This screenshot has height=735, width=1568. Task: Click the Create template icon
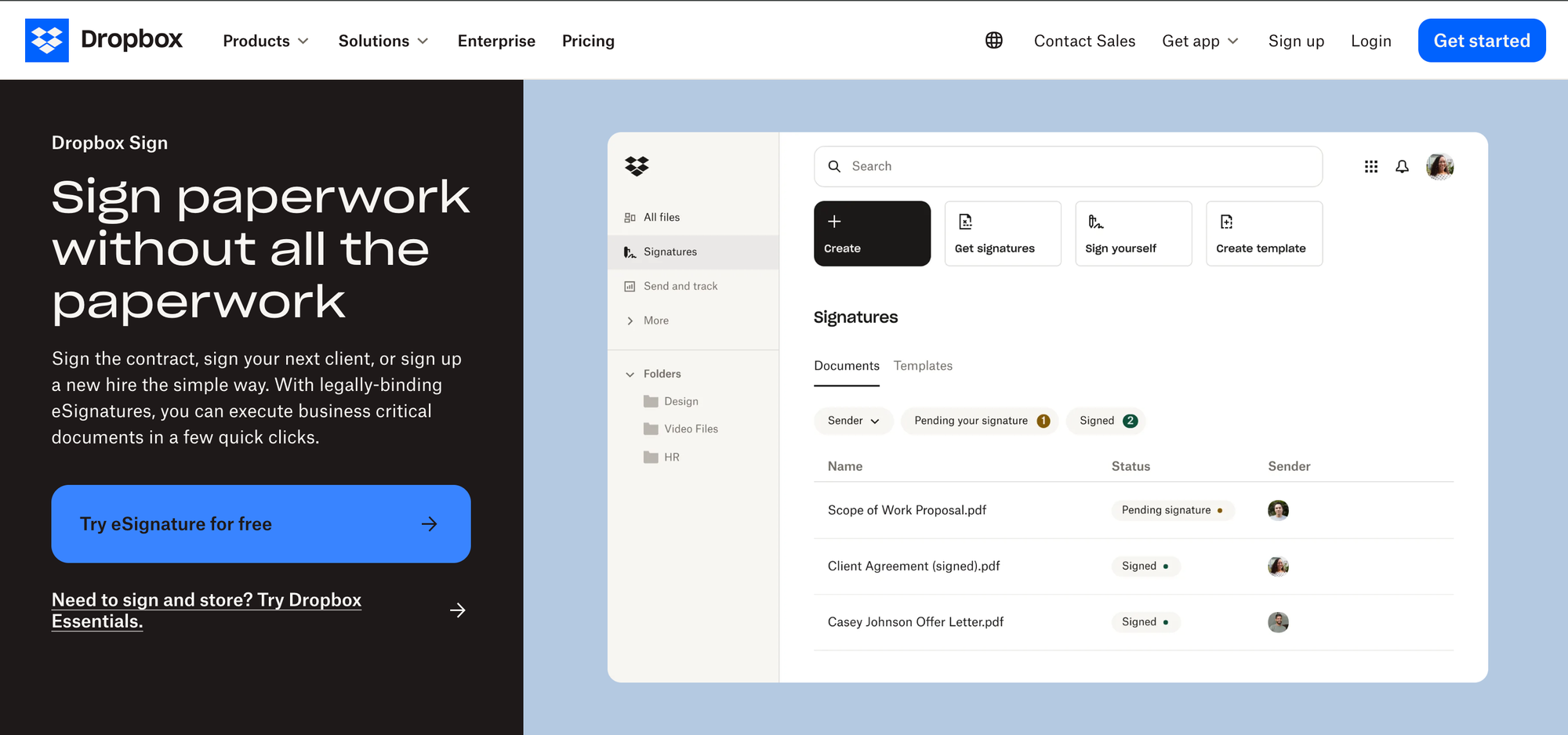click(x=1227, y=222)
